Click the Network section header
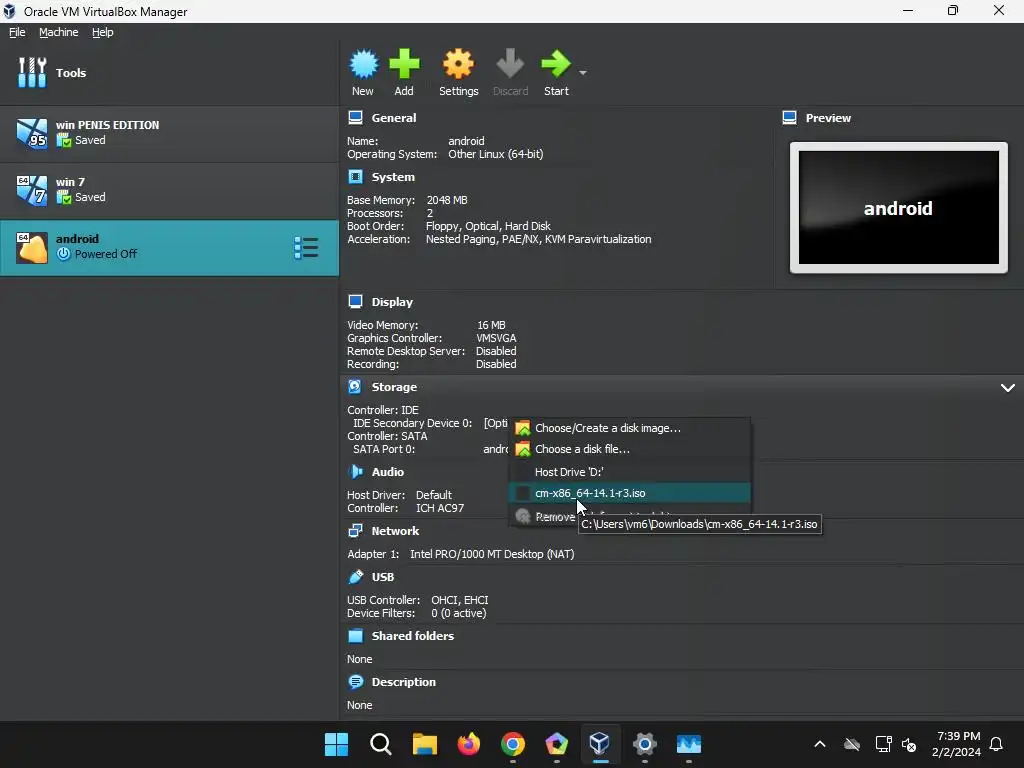 (395, 531)
